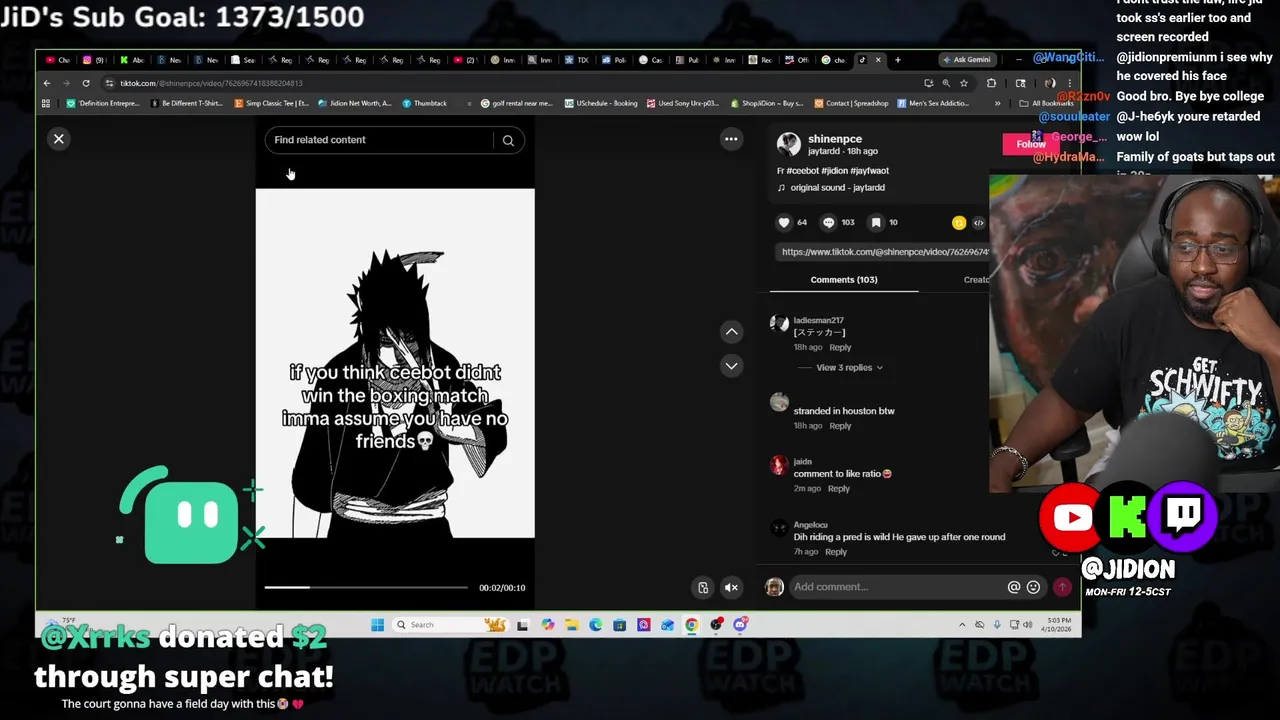
Task: Open jaidn commenter avatar
Action: (779, 465)
